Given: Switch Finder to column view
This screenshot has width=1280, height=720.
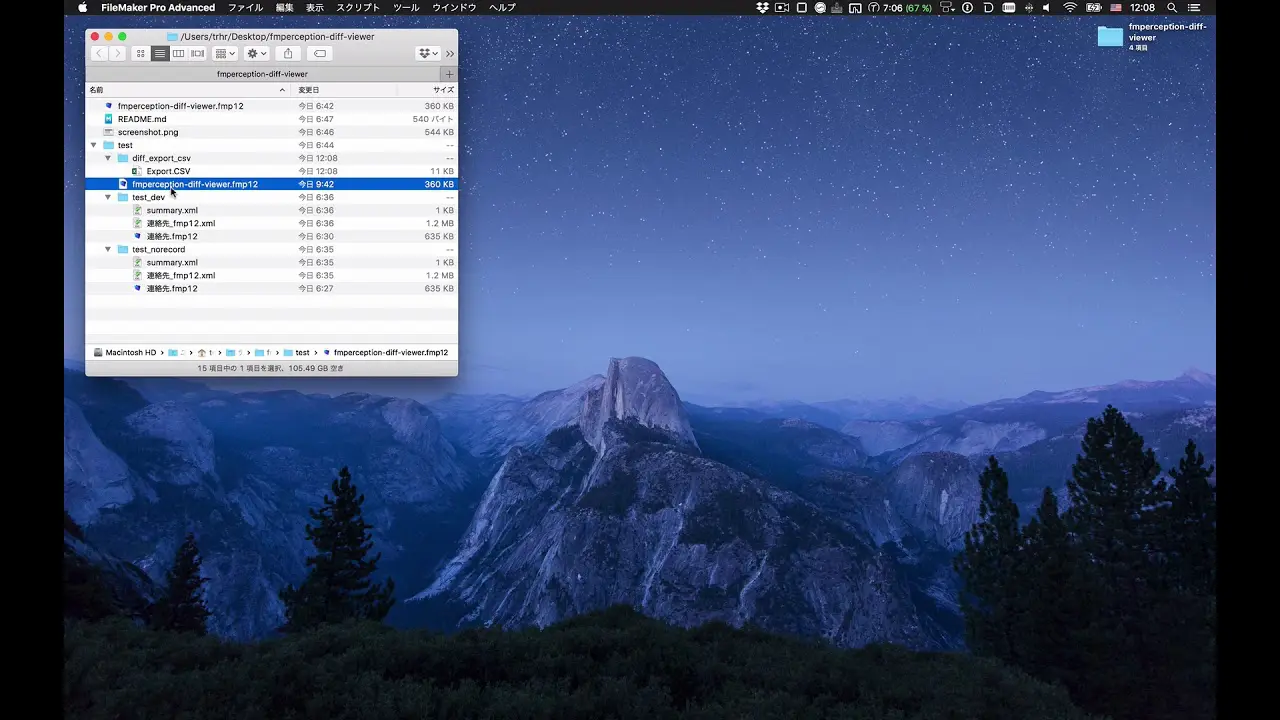Looking at the screenshot, I should [178, 54].
